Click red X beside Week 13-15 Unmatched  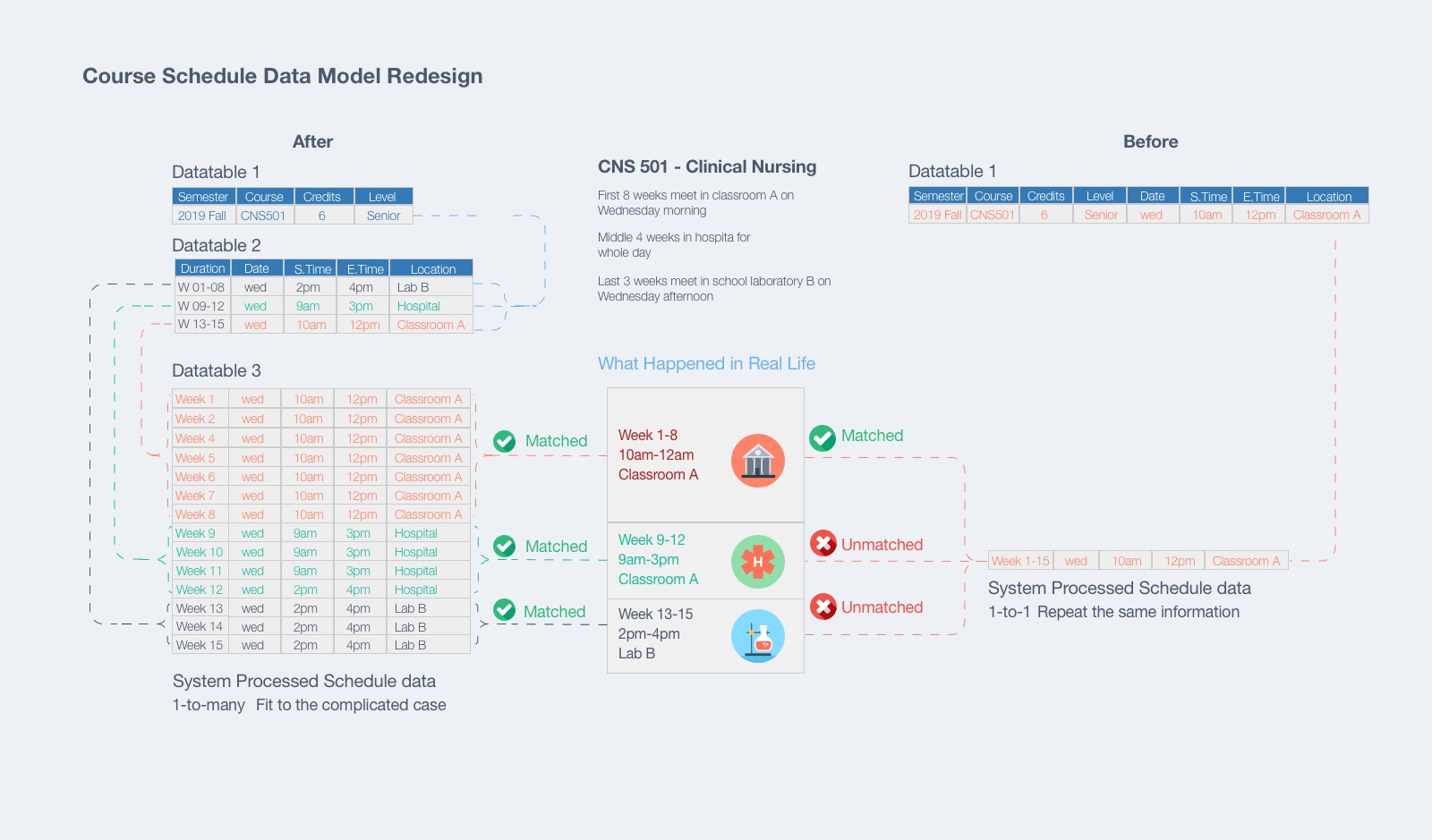[823, 607]
